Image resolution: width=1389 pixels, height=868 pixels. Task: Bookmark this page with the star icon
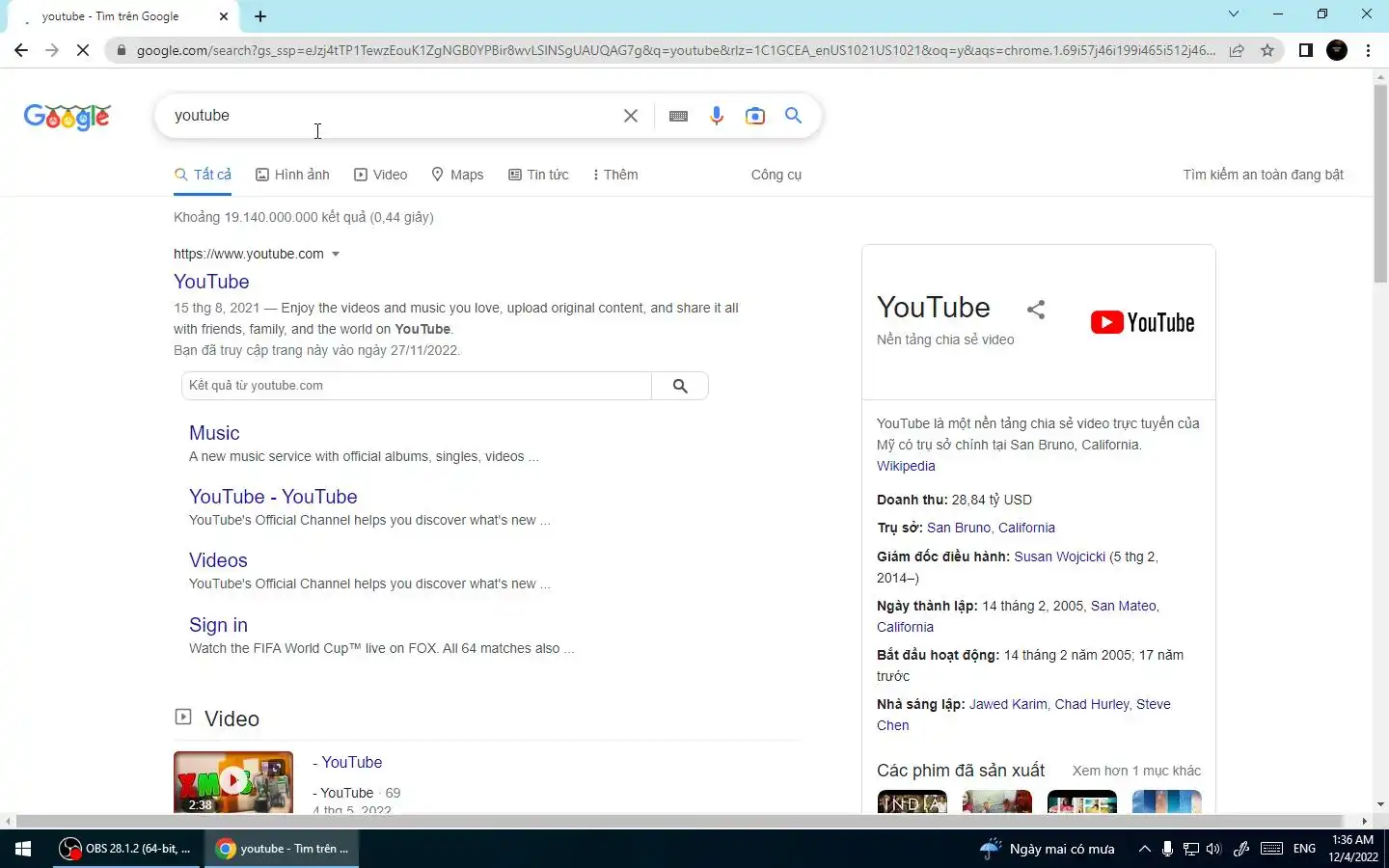tap(1267, 50)
